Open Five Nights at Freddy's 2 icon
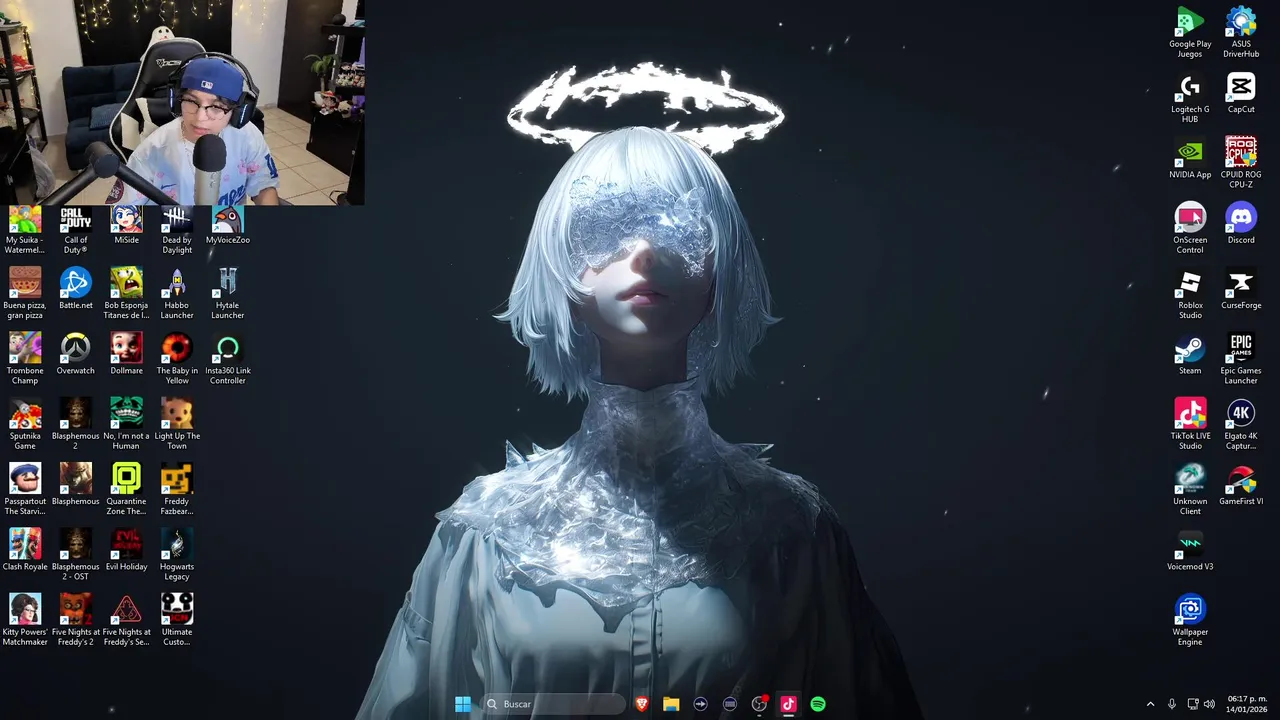Screen dimensions: 1280x720 click(x=75, y=621)
